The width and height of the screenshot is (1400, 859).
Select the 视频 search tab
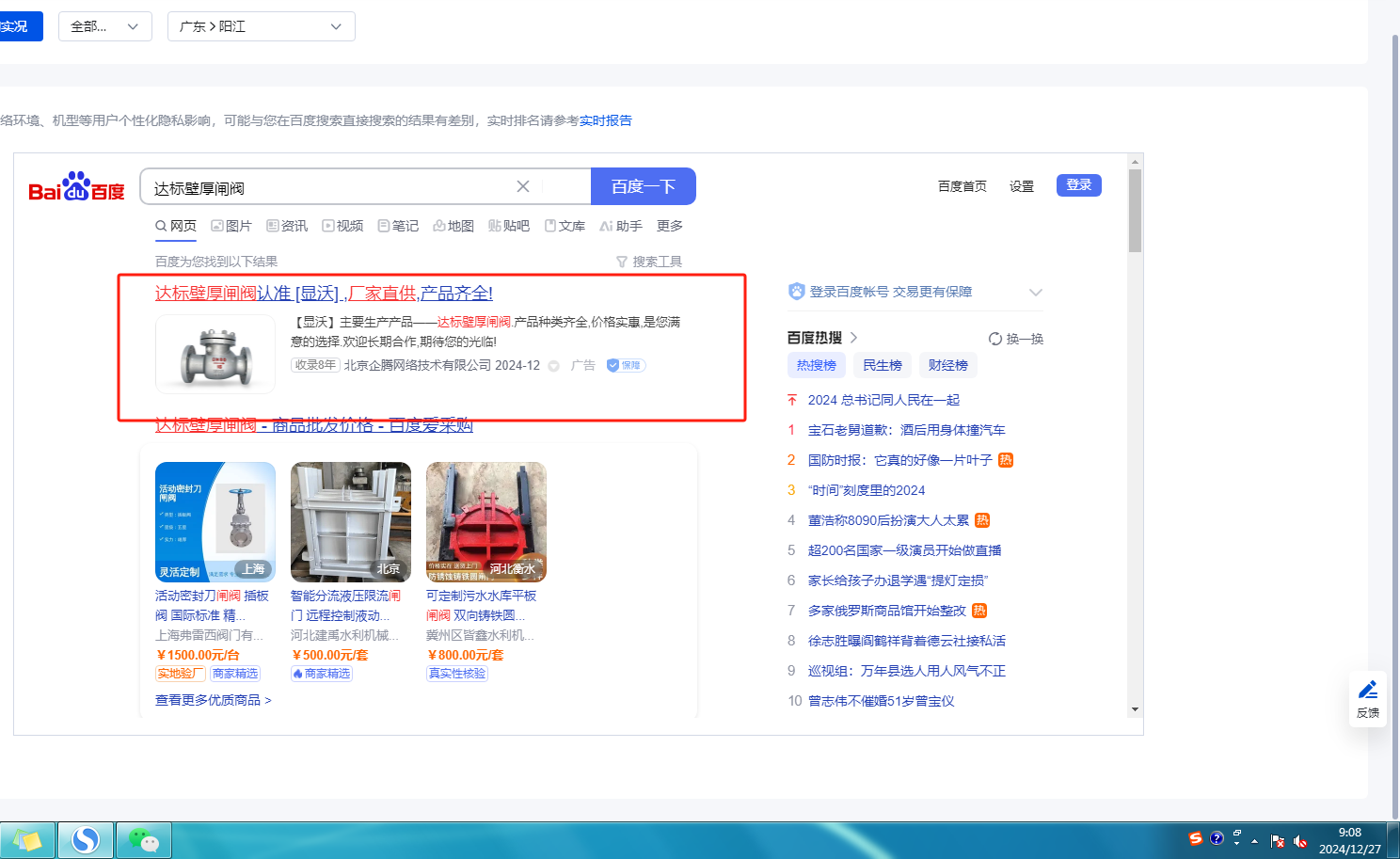[342, 226]
